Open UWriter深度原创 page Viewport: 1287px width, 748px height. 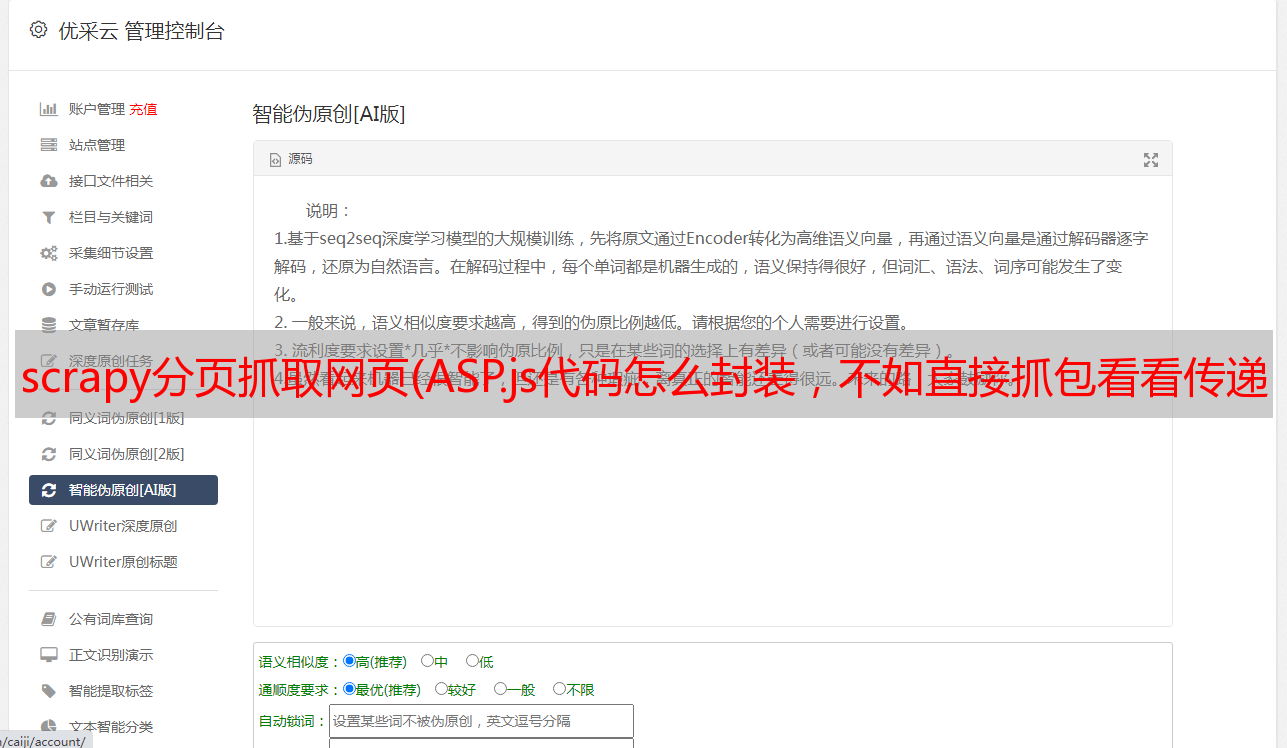[123, 526]
